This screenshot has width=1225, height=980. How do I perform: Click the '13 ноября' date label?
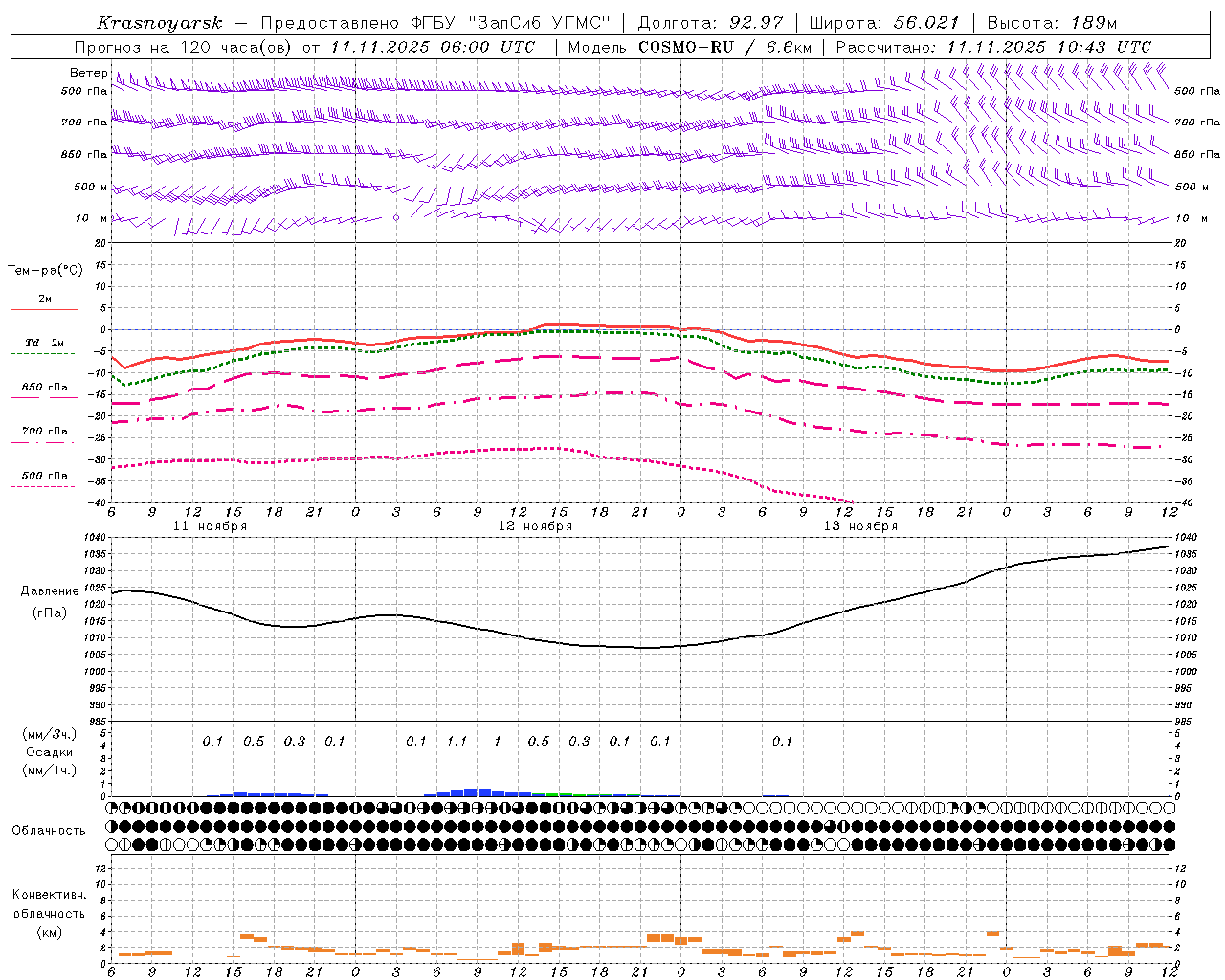coord(860,526)
